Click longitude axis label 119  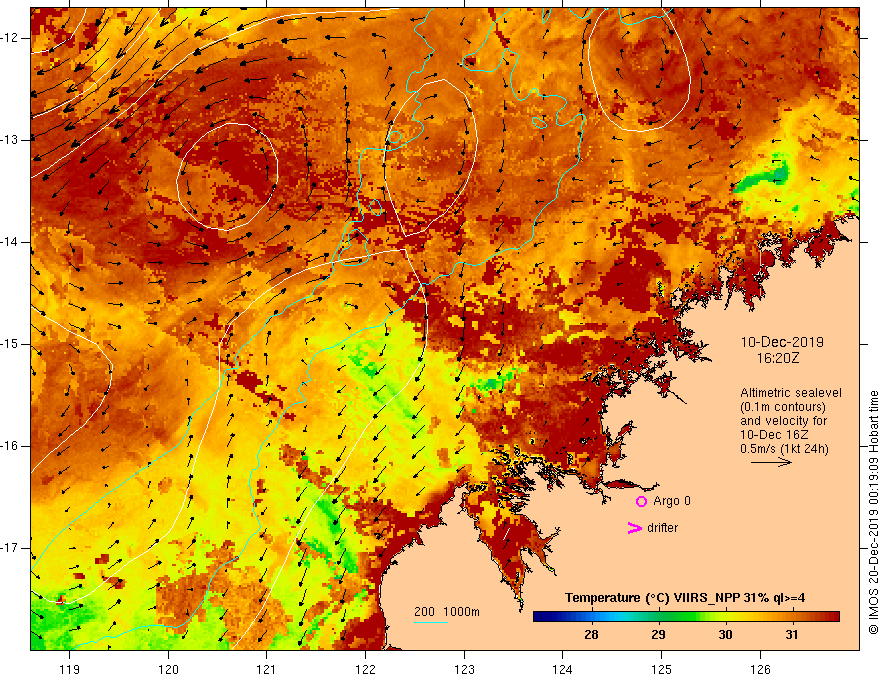(70, 669)
